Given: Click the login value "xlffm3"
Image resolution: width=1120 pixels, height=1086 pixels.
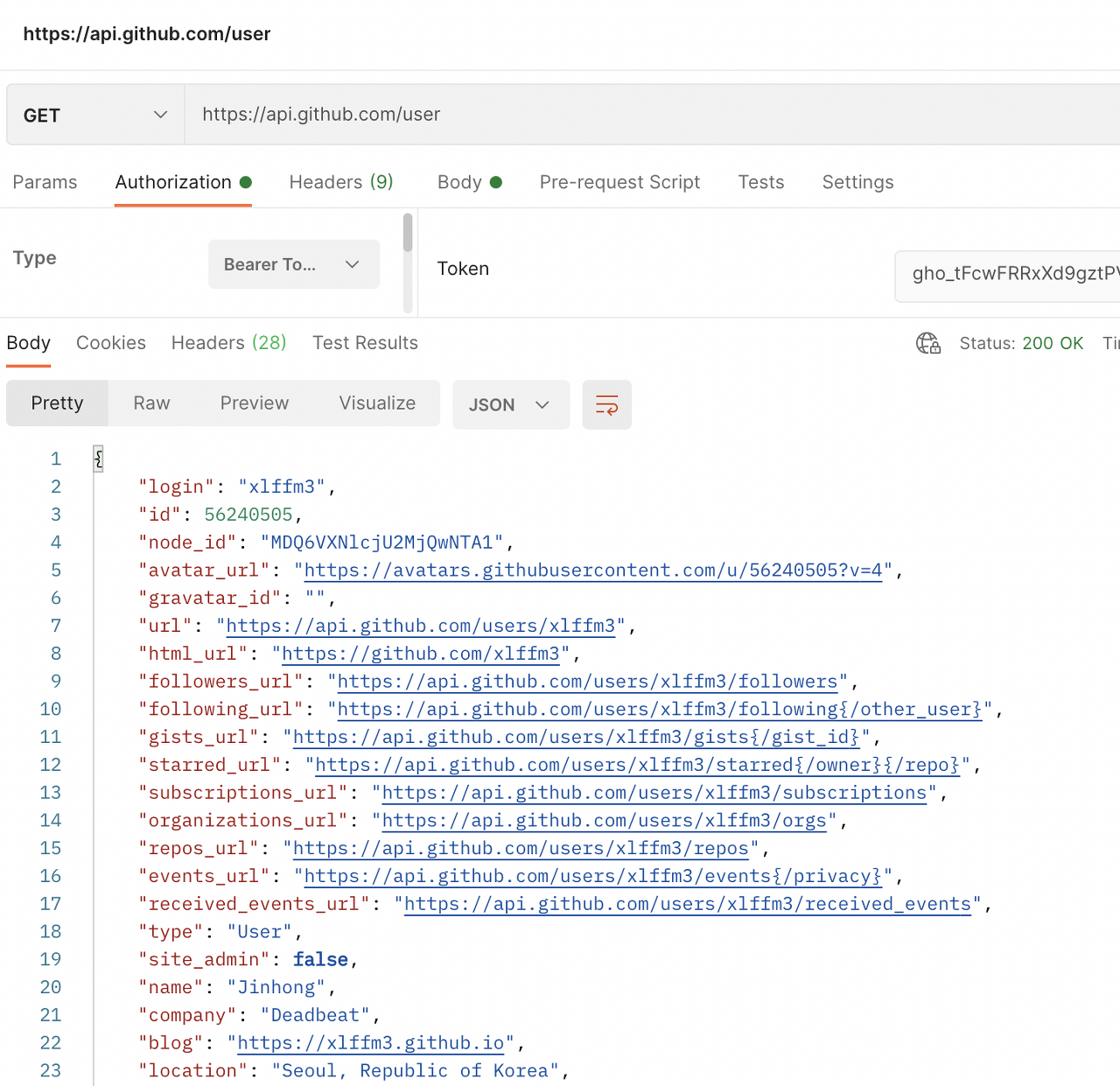Looking at the screenshot, I should 282,487.
